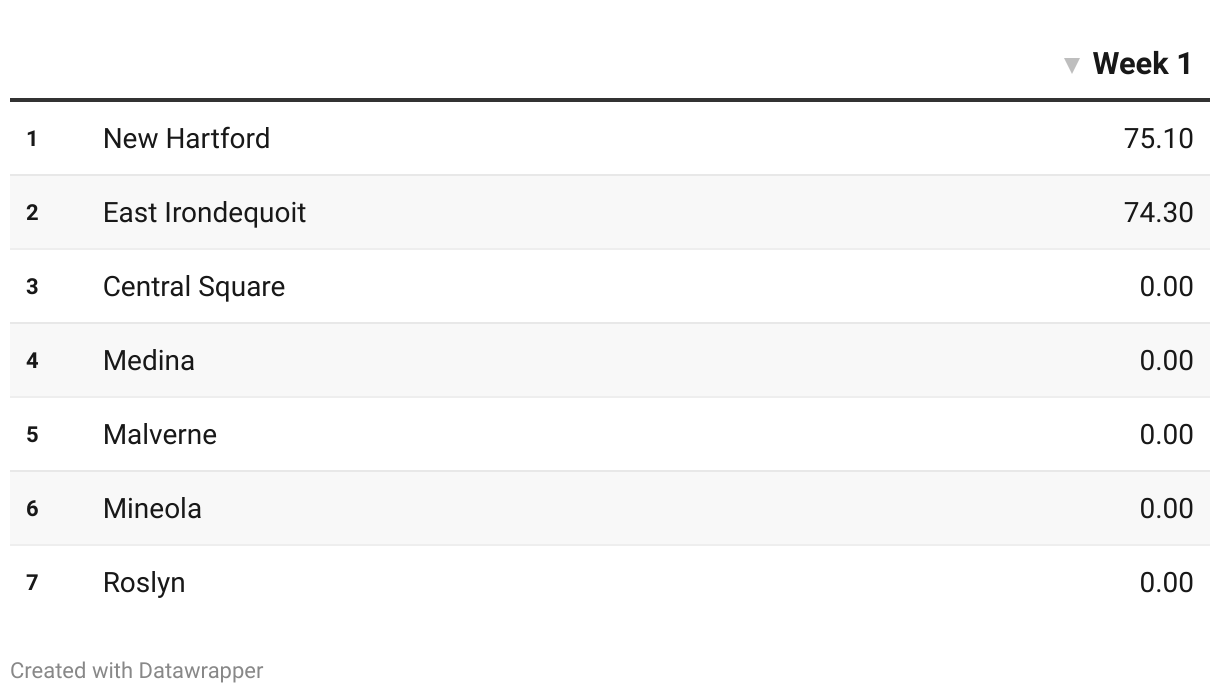
Task: Select rank number 6 beside Mineola
Action: 32,508
